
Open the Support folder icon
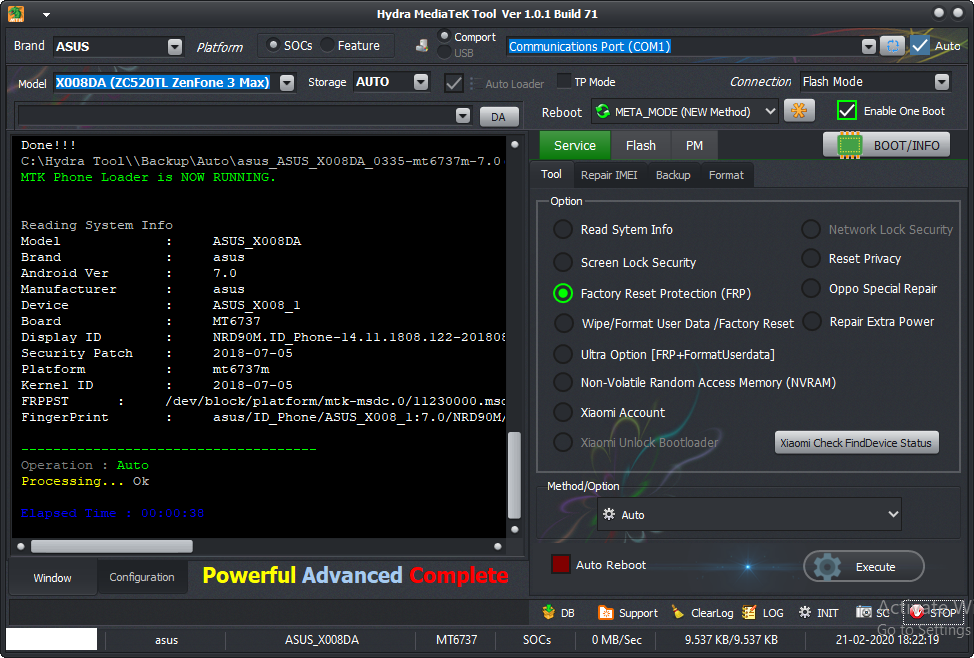606,613
